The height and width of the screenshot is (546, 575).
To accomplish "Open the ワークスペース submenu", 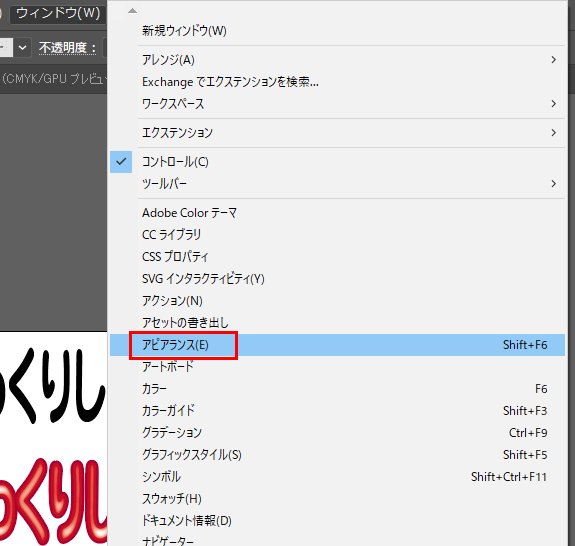I will [x=337, y=104].
